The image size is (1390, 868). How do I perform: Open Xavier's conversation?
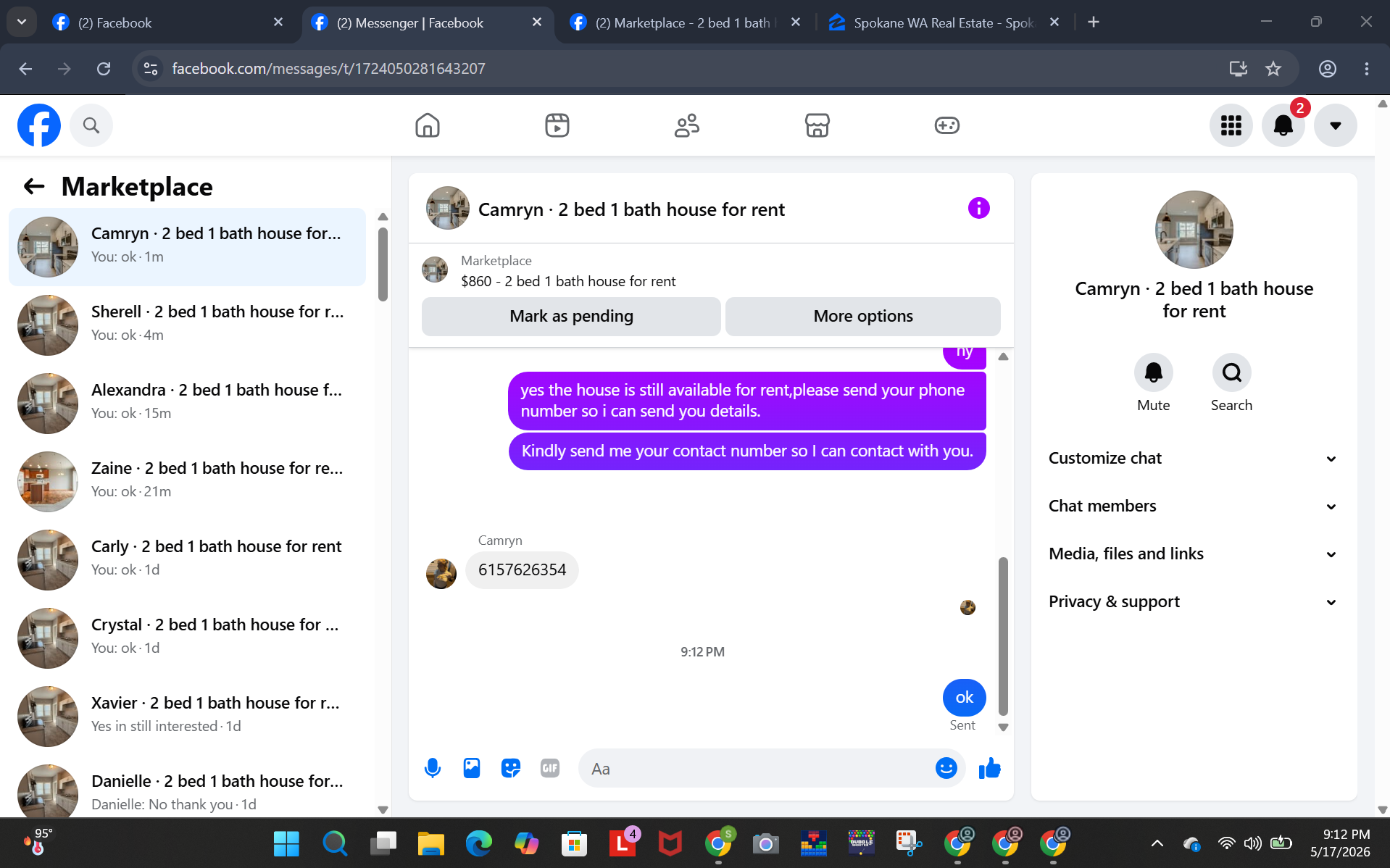(x=187, y=717)
